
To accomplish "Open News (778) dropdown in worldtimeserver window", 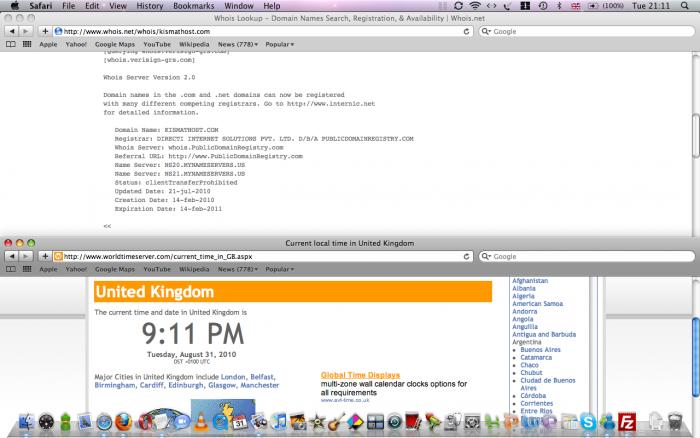I will [x=238, y=269].
